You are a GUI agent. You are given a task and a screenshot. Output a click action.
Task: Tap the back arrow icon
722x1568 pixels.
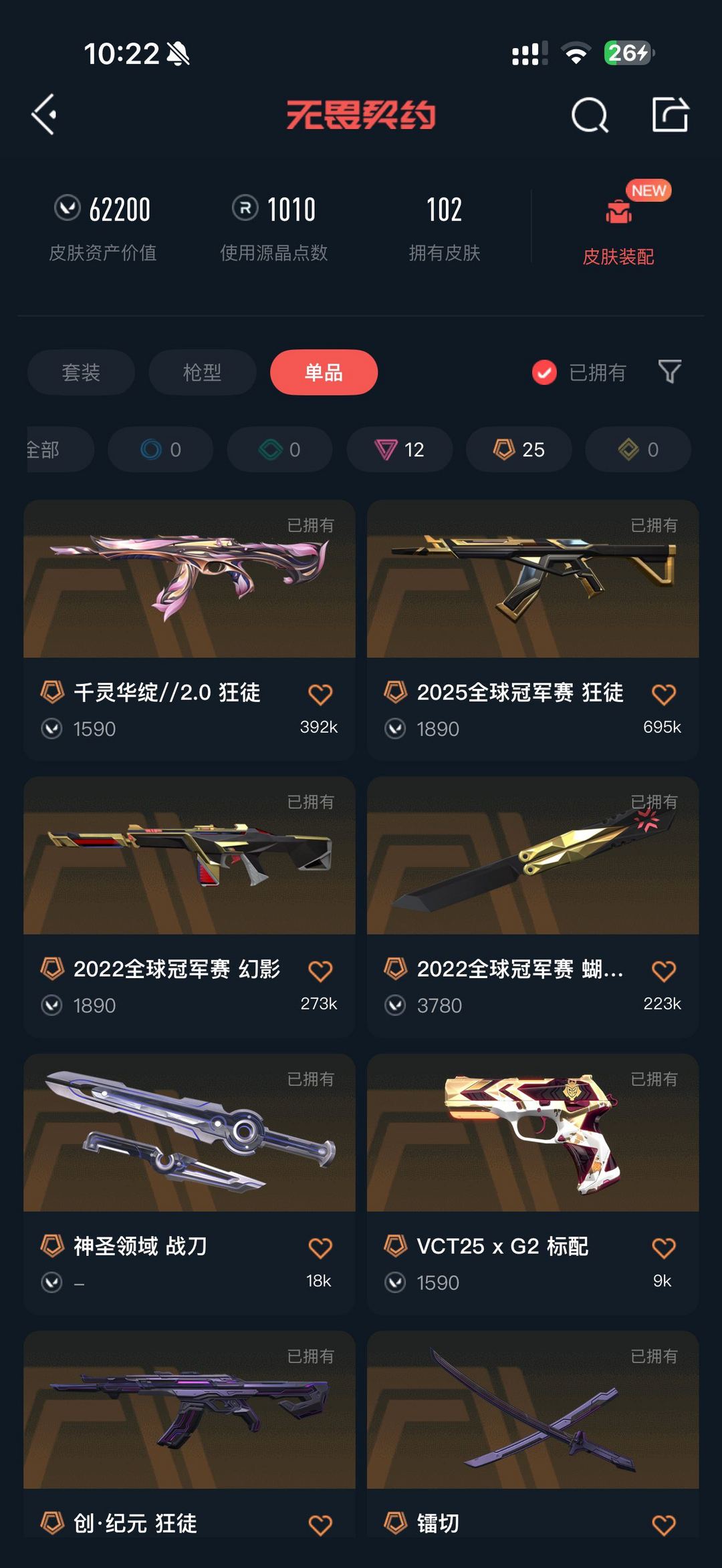click(44, 114)
